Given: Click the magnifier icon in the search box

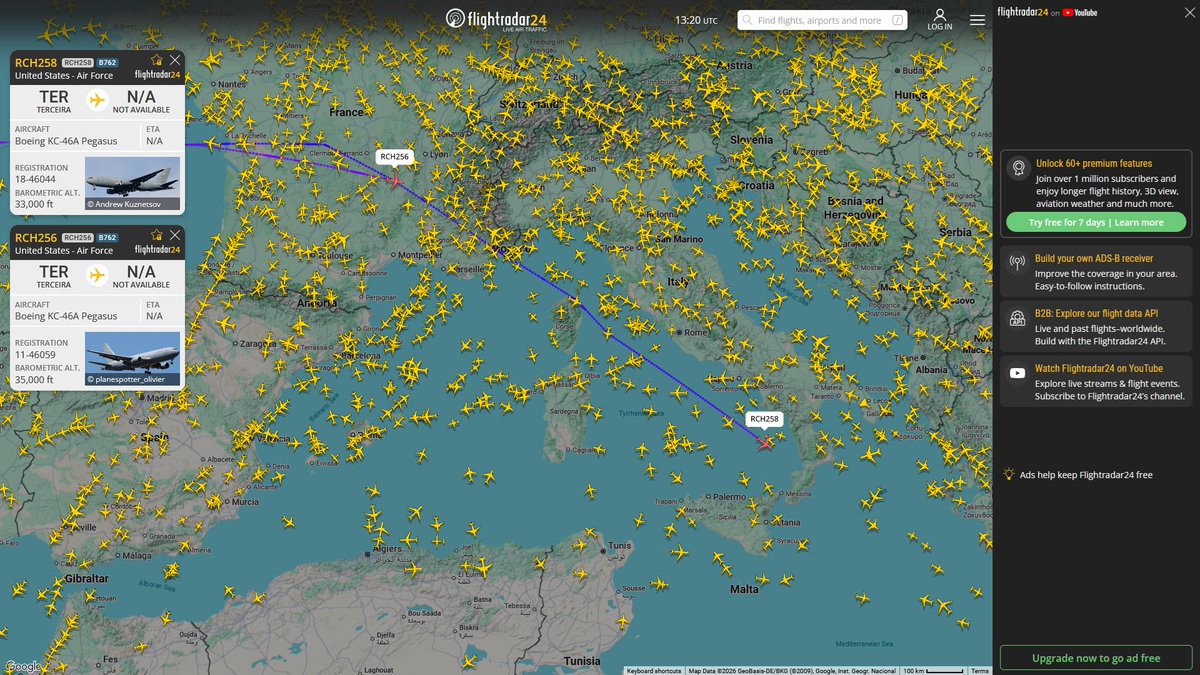Looking at the screenshot, I should (747, 20).
